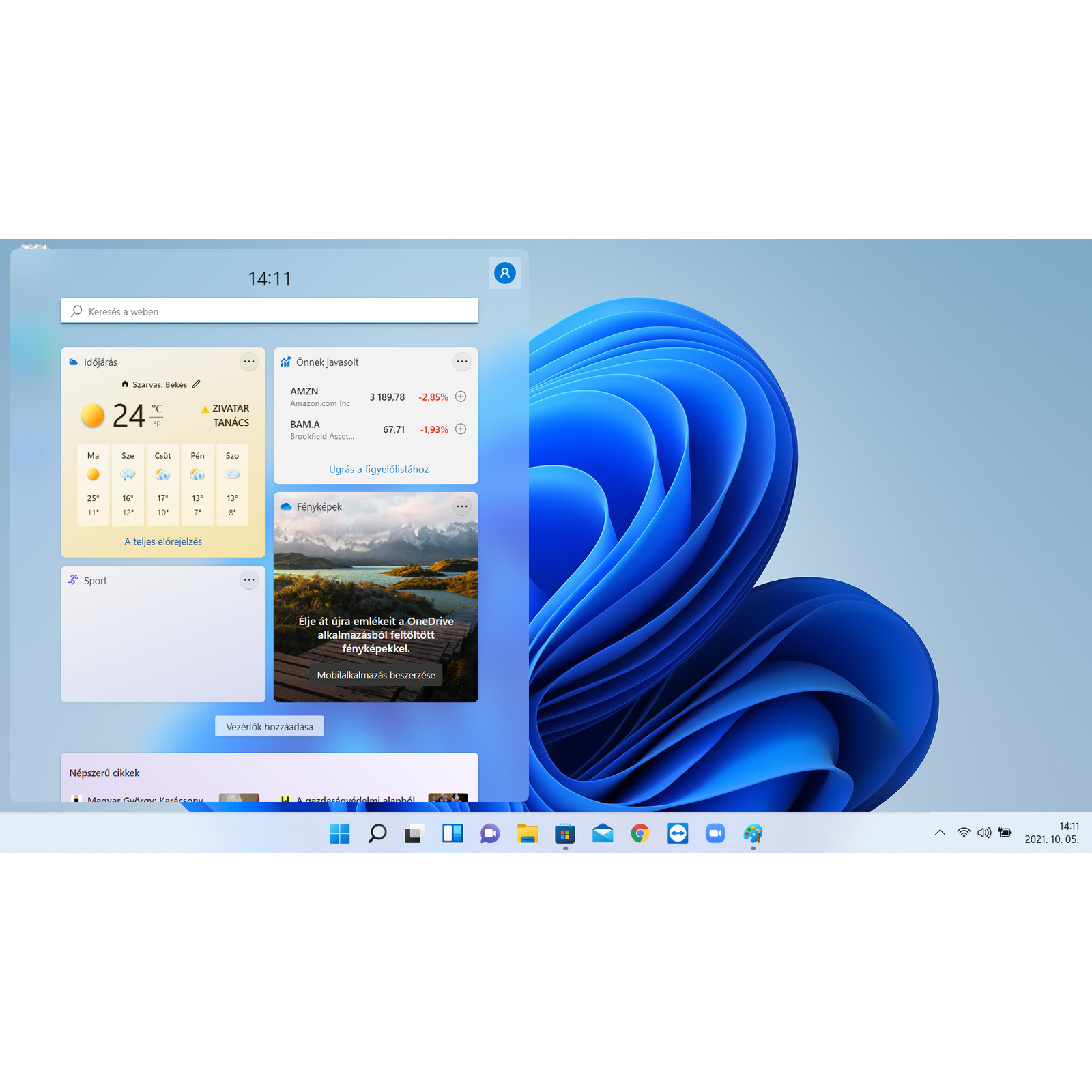1092x1092 pixels.
Task: Launch Microsoft Teams Chat from the taskbar
Action: point(489,833)
